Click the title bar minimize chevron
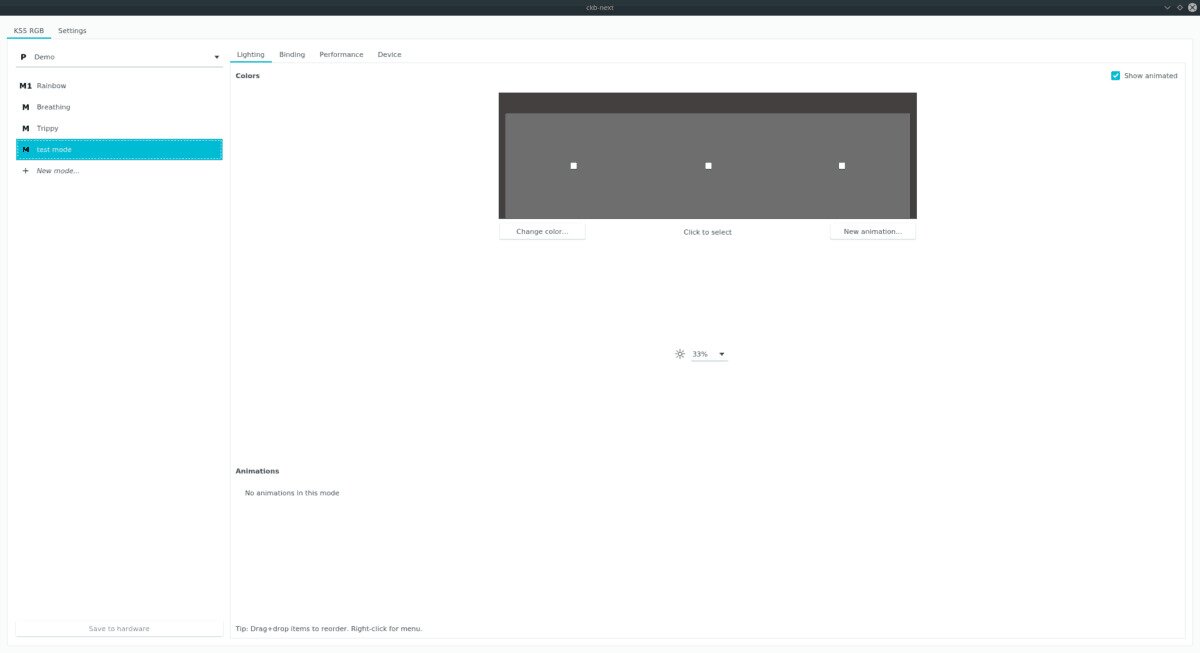Screen dimensions: 1200x653 pyautogui.click(x=1167, y=7)
